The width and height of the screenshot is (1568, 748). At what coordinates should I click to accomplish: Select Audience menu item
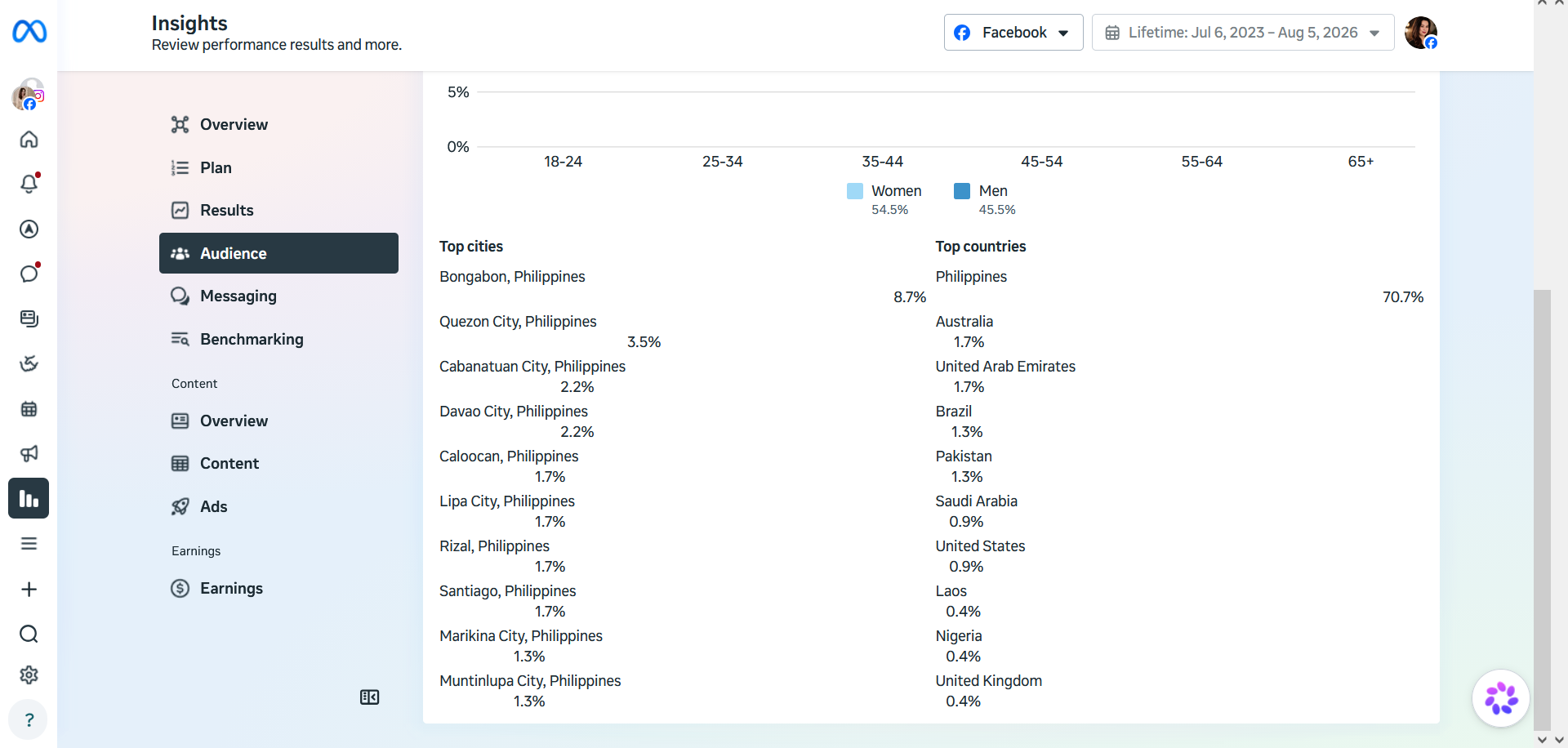coord(278,253)
